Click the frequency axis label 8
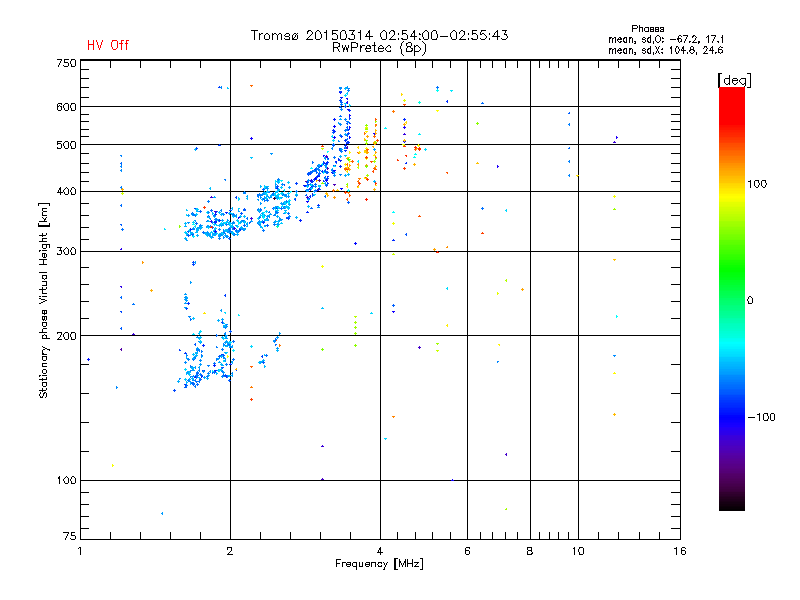 click(530, 551)
